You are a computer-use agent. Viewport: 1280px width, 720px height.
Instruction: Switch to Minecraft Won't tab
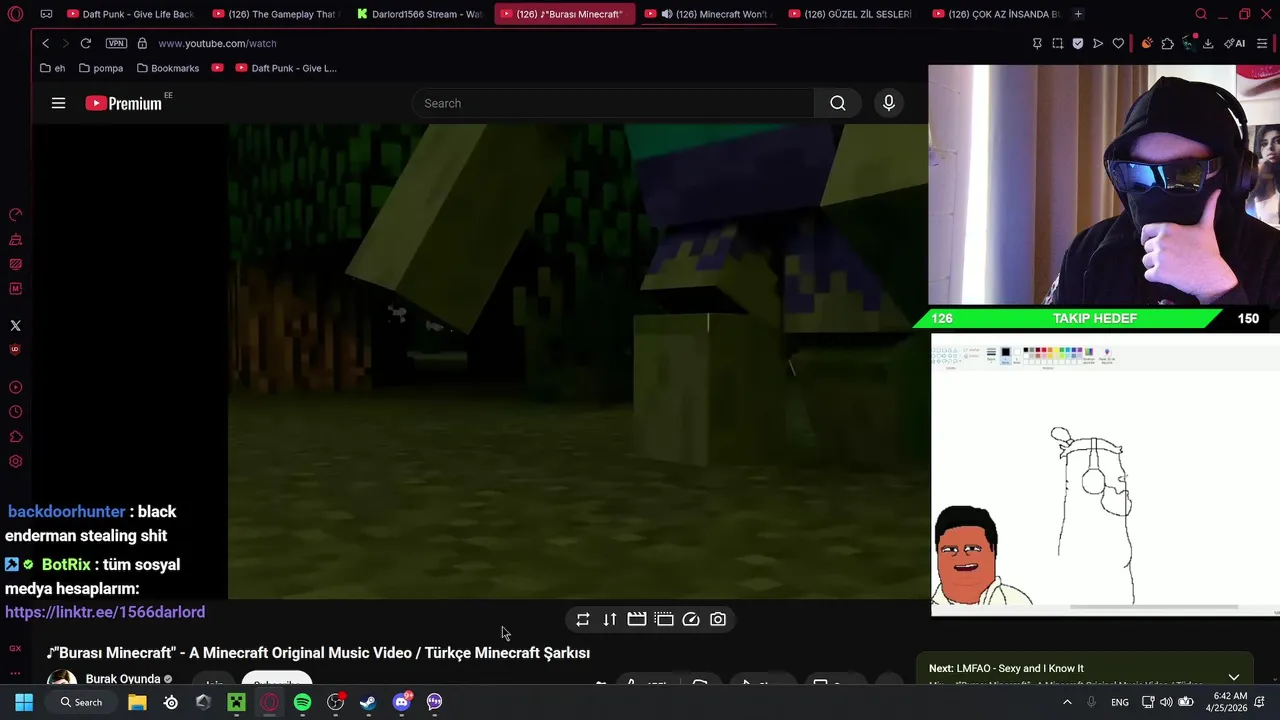(x=707, y=14)
